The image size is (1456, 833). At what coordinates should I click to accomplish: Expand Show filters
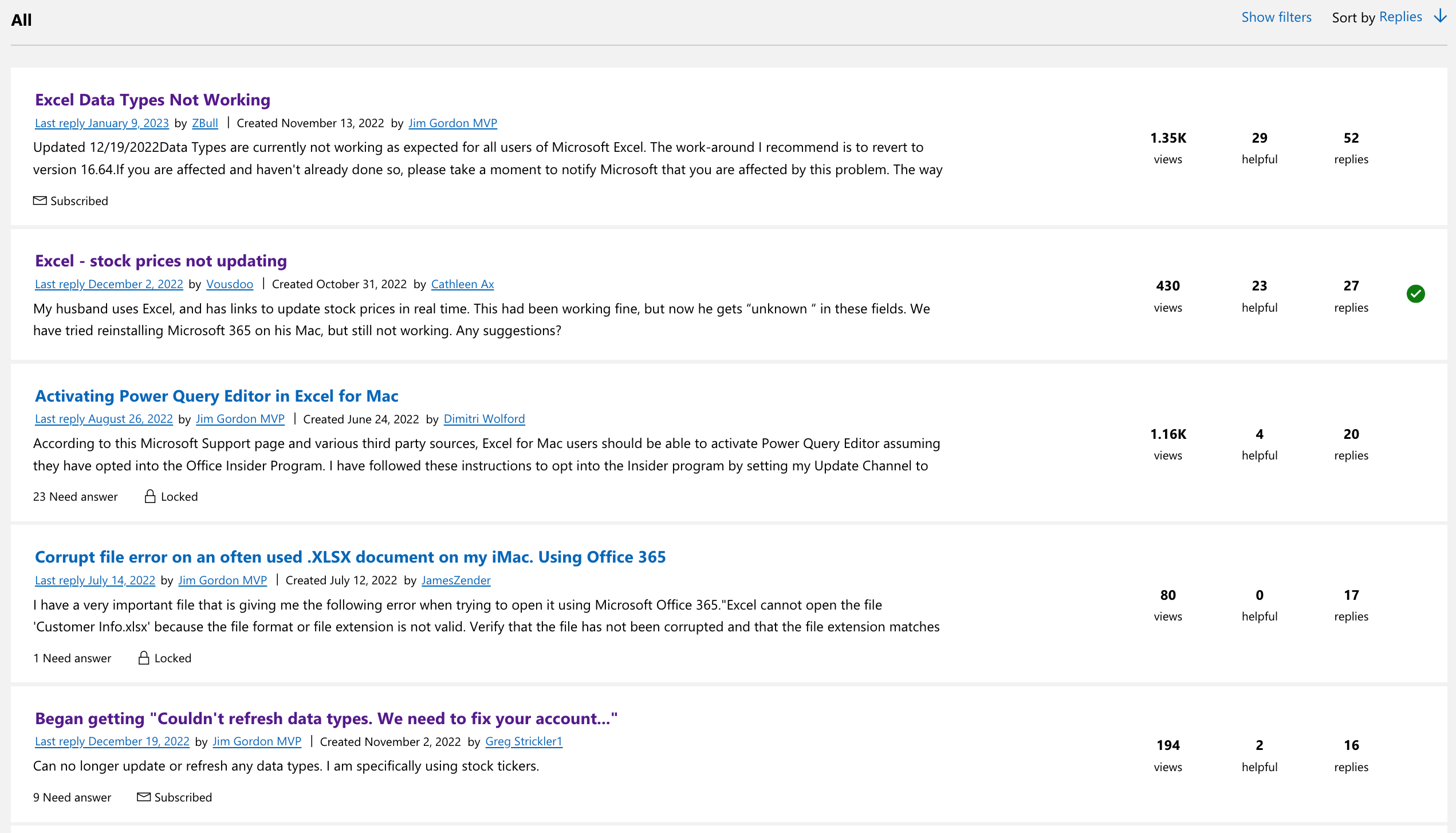tap(1276, 17)
